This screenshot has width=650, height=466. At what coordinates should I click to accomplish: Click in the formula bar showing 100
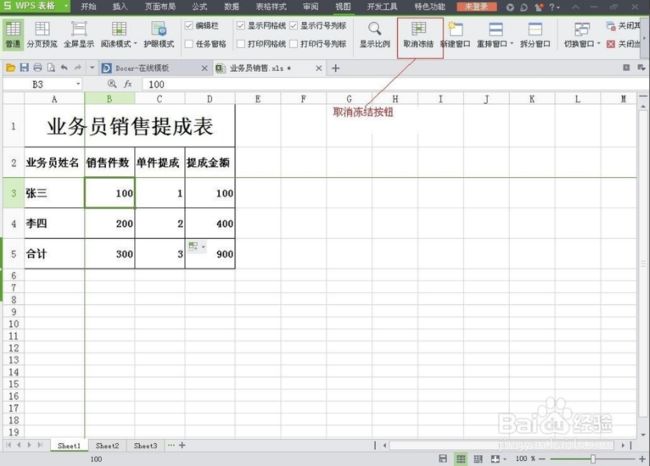tap(394, 84)
